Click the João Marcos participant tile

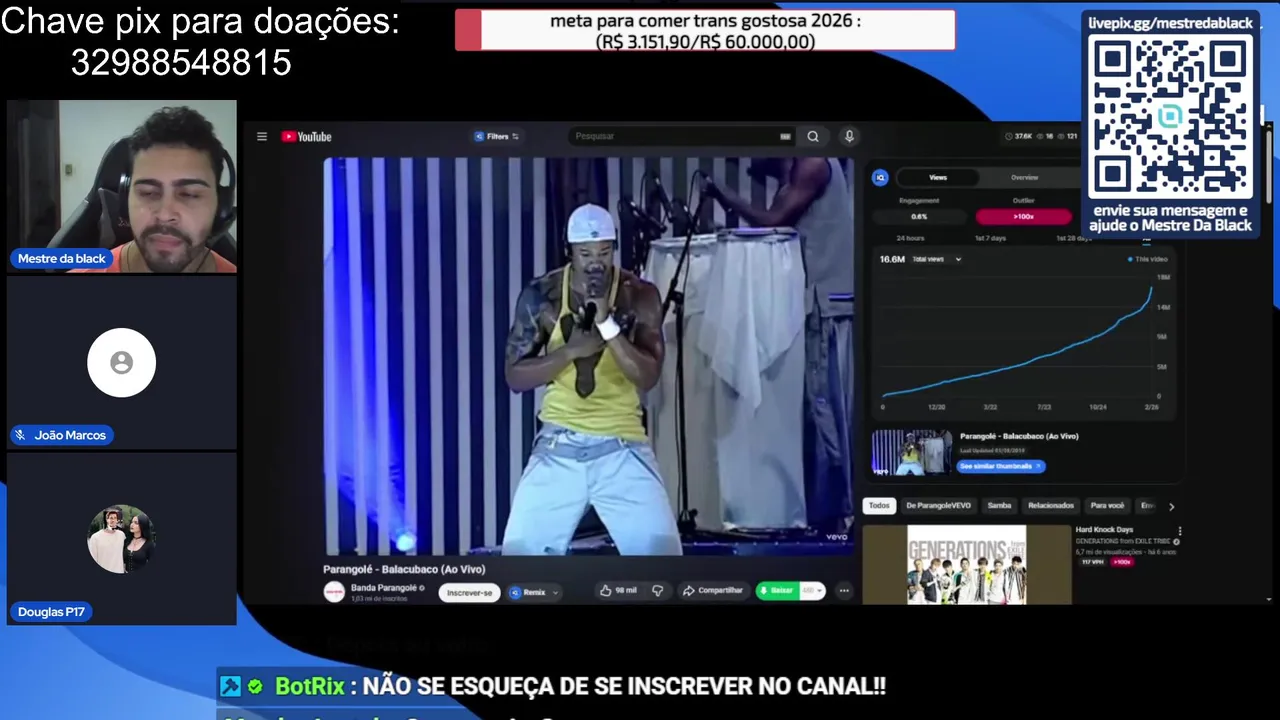(122, 362)
